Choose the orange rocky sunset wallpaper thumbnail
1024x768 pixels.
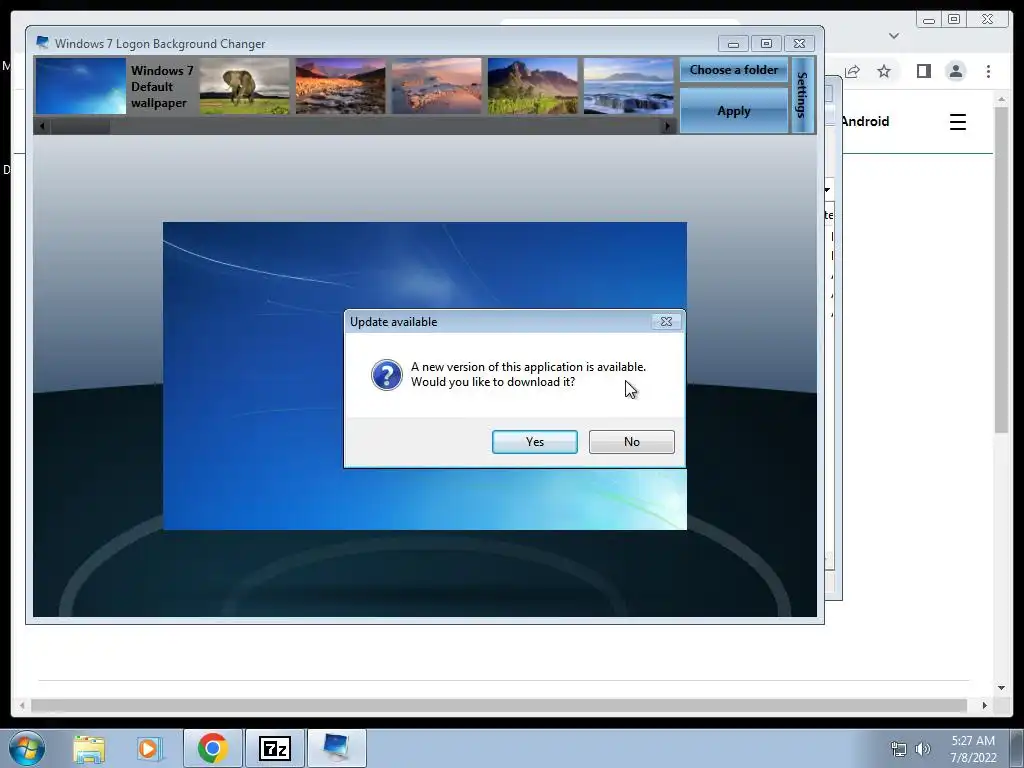pyautogui.click(x=340, y=86)
